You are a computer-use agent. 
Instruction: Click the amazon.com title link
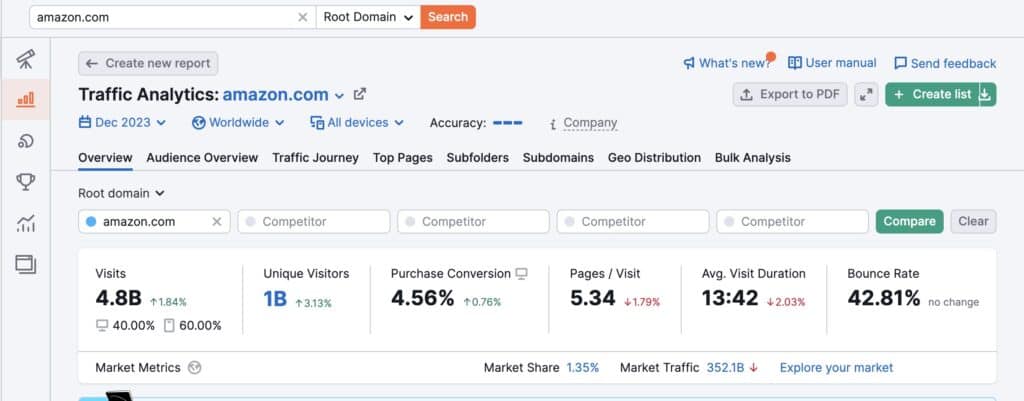click(x=276, y=95)
